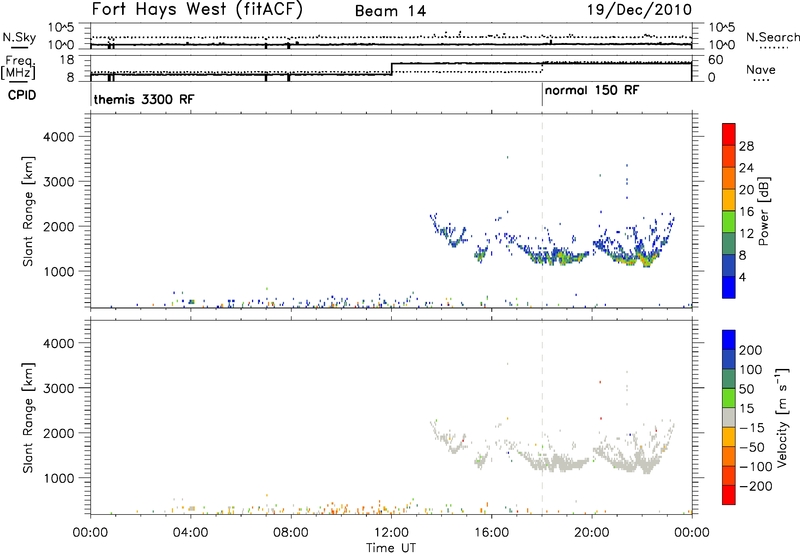Click the date '19/Dec/2010'
This screenshot has width=800, height=554.
(x=639, y=10)
